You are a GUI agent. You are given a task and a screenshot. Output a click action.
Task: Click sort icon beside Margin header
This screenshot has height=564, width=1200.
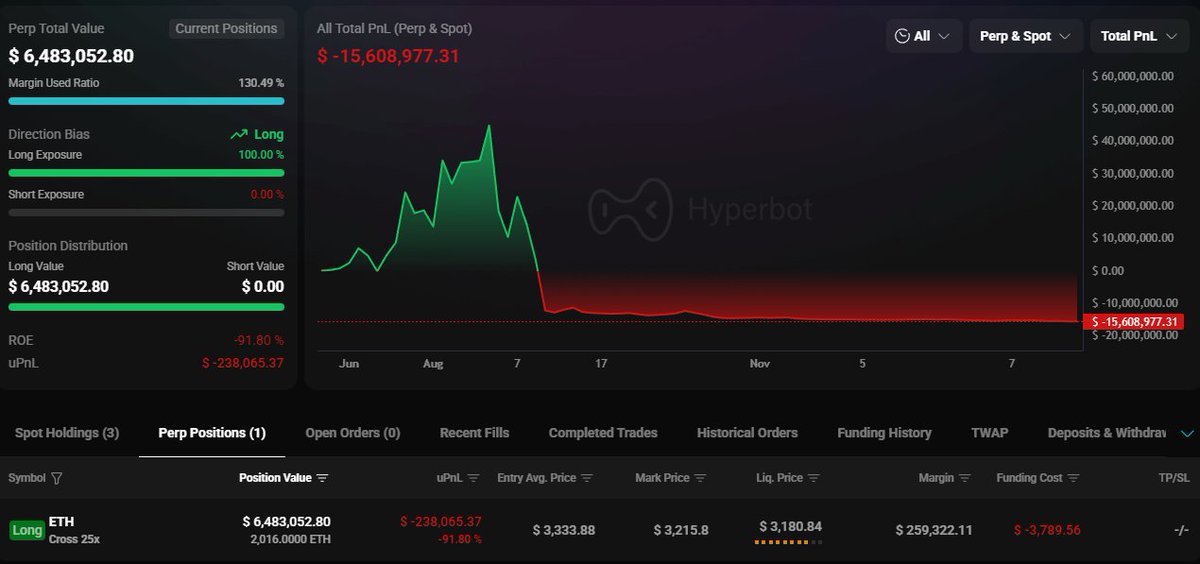pos(965,479)
